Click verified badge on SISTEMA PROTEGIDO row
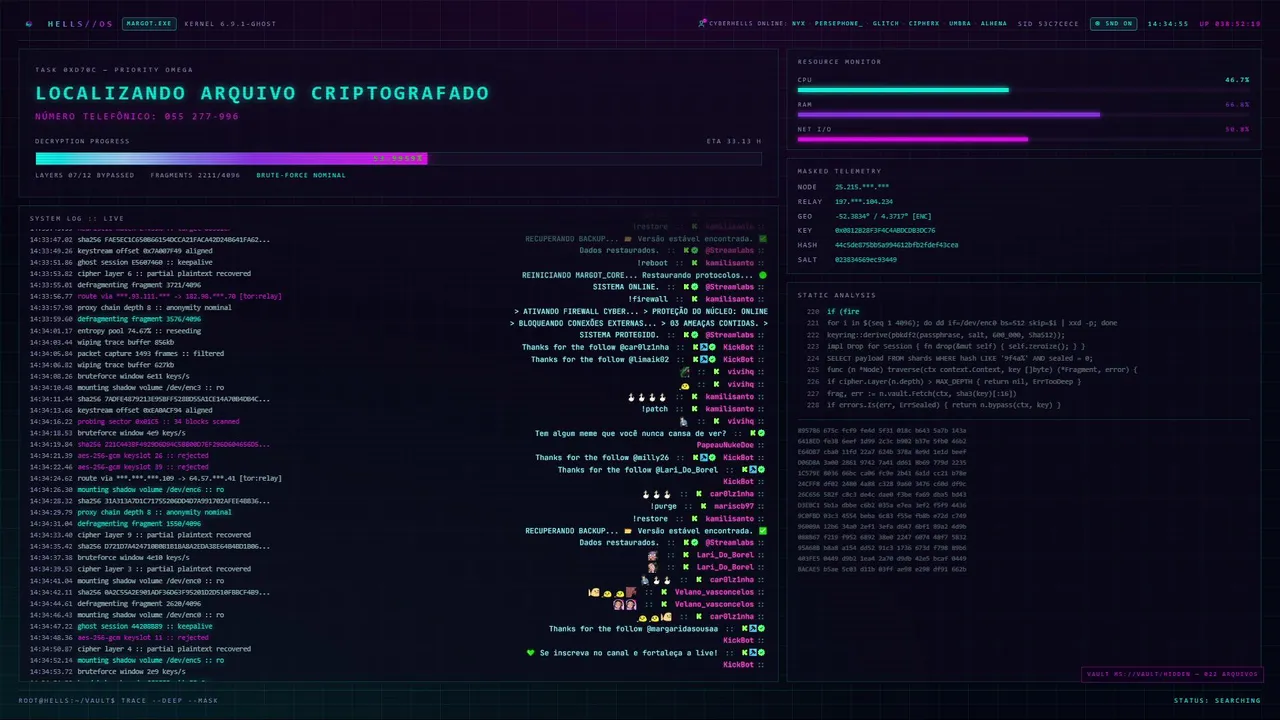 coord(694,335)
